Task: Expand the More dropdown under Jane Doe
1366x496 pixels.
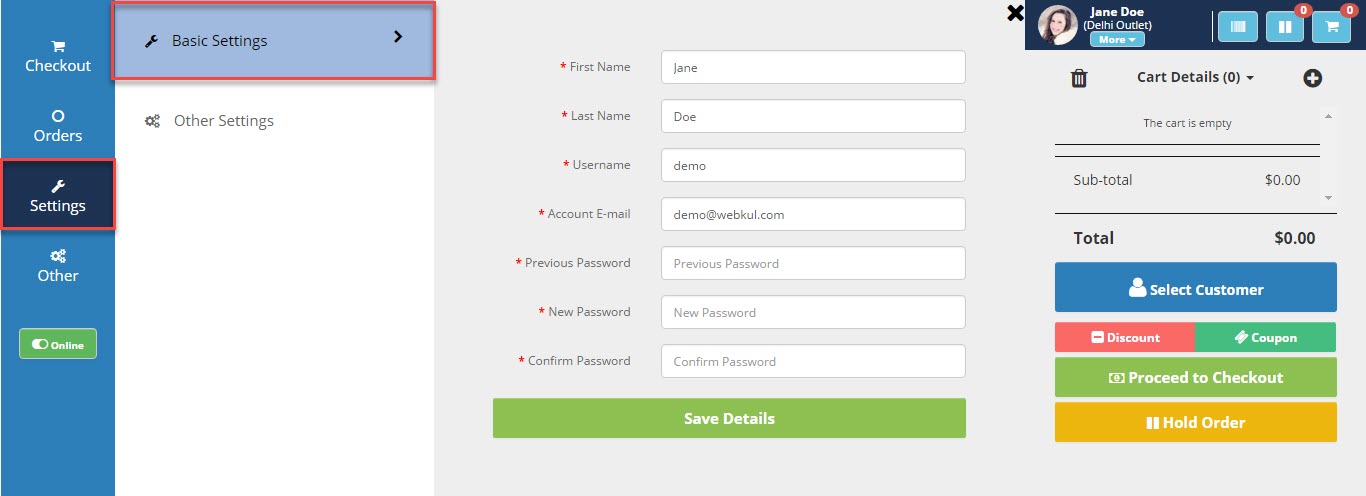Action: tap(1117, 40)
